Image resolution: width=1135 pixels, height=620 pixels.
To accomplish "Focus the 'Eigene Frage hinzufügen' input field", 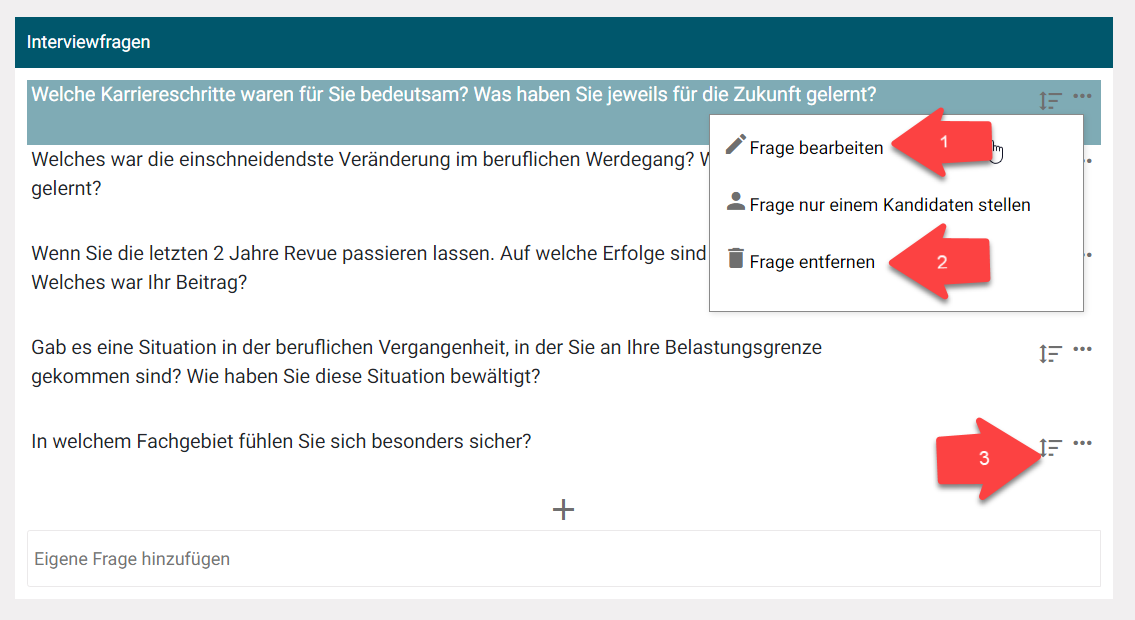I will [x=564, y=559].
